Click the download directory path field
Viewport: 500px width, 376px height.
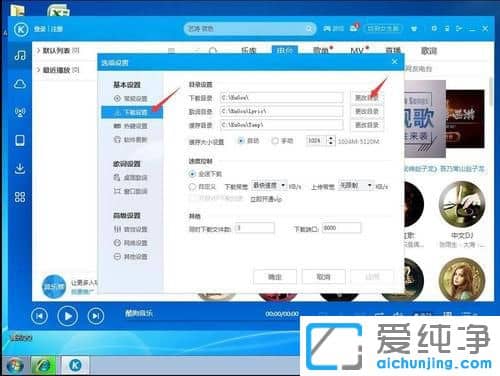pos(282,97)
